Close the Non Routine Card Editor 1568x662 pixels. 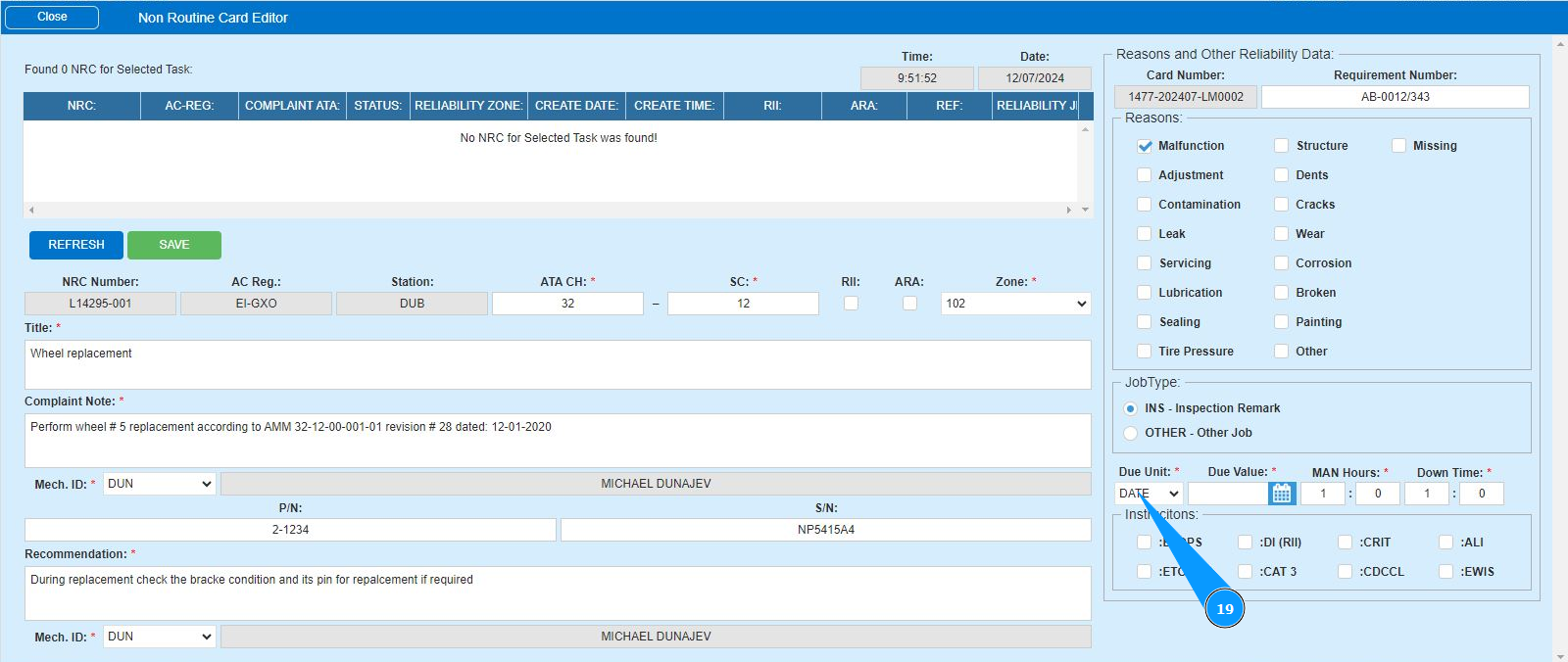coord(52,18)
